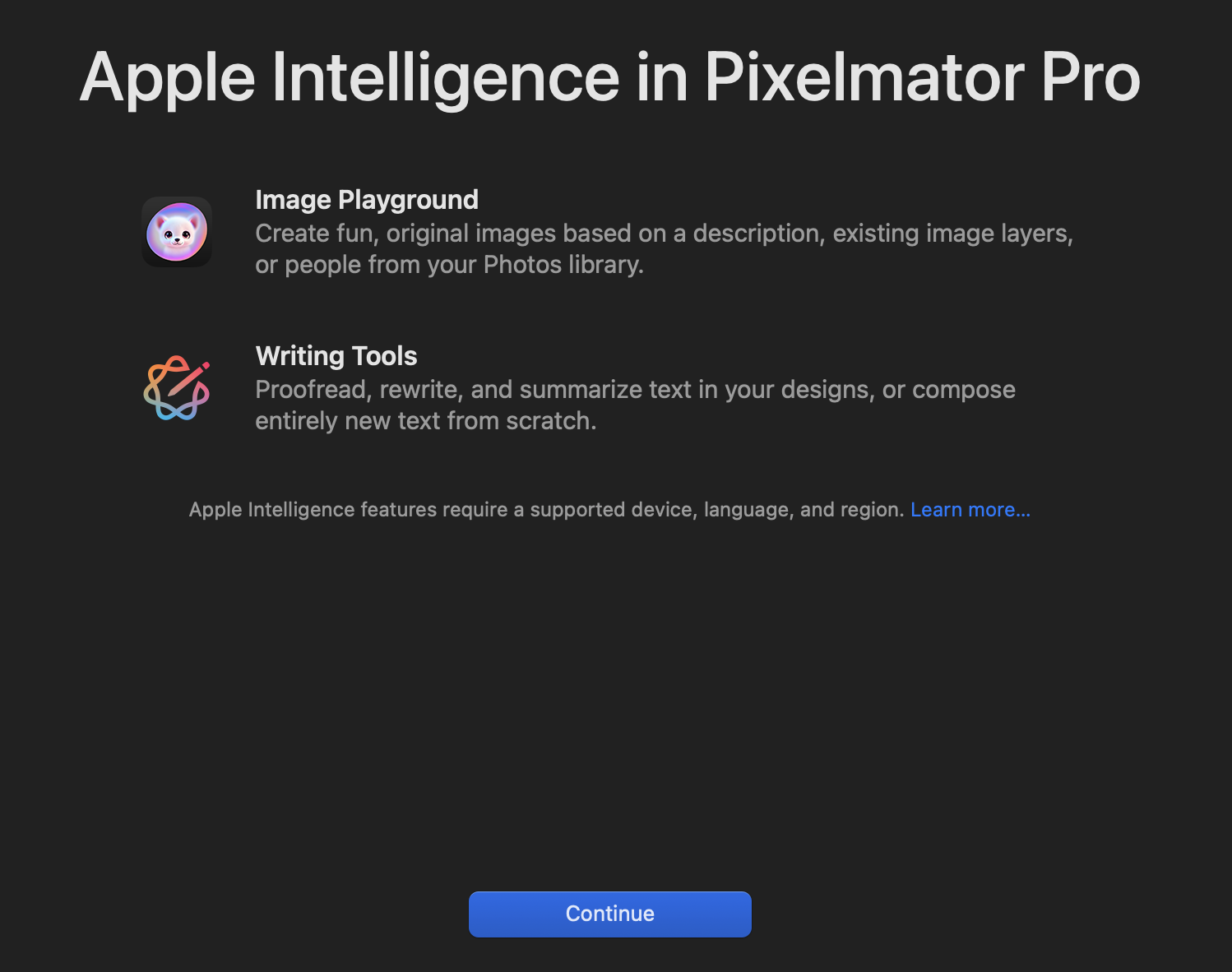Click the "or people from your Photos library" line
This screenshot has height=972, width=1232.
click(450, 265)
